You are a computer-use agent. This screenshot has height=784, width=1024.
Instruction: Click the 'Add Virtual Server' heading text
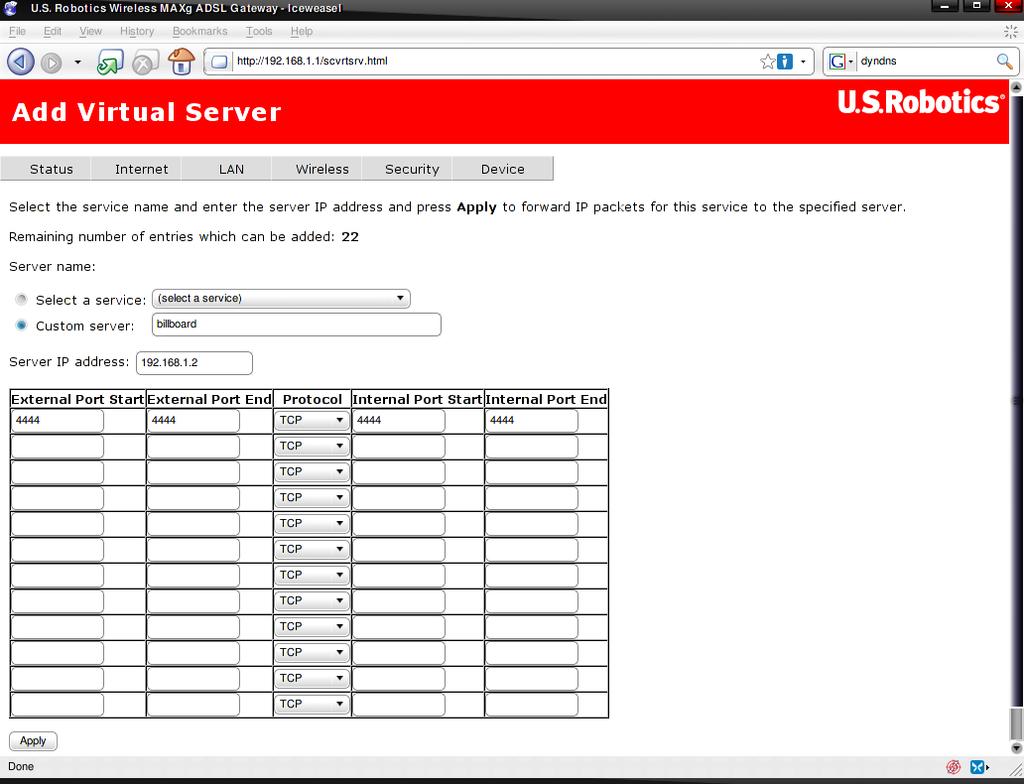146,112
